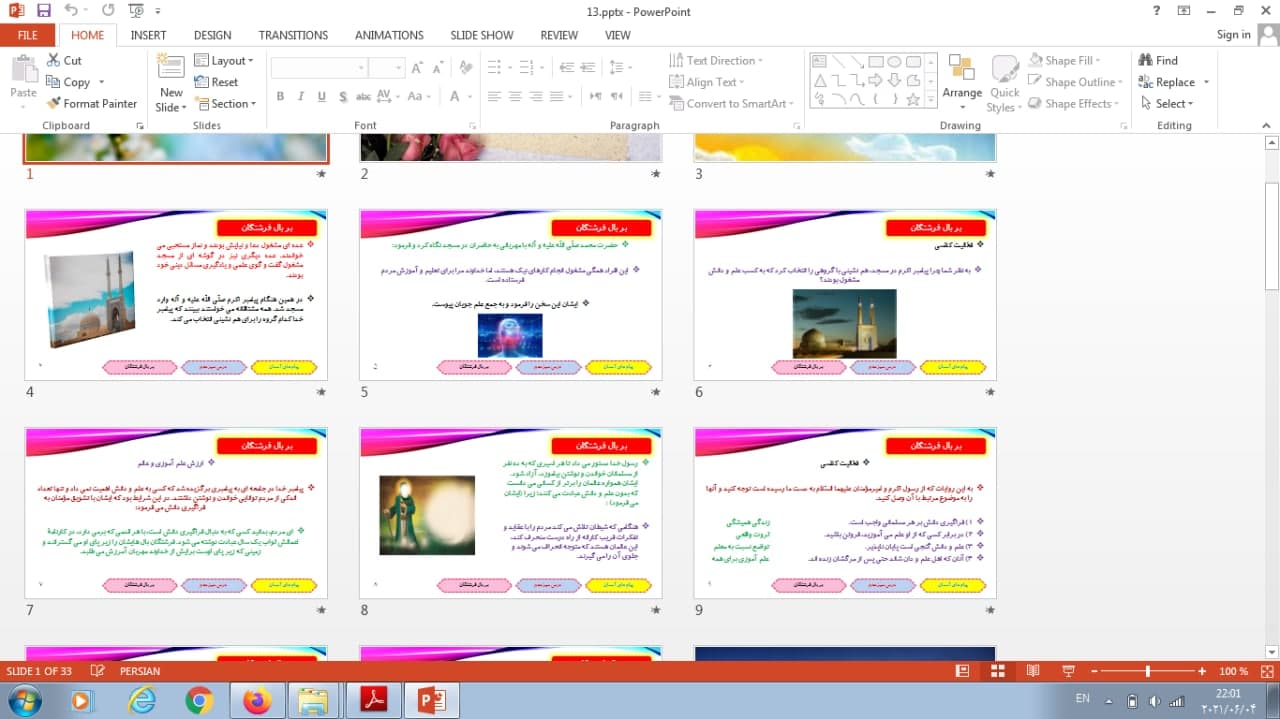Open Reading View from status bar

[1033, 671]
